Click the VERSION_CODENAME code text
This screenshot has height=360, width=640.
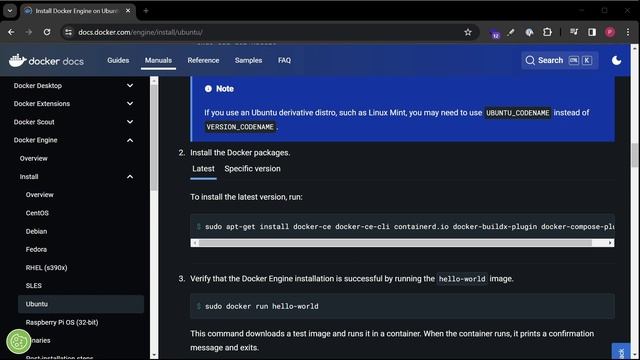240,127
